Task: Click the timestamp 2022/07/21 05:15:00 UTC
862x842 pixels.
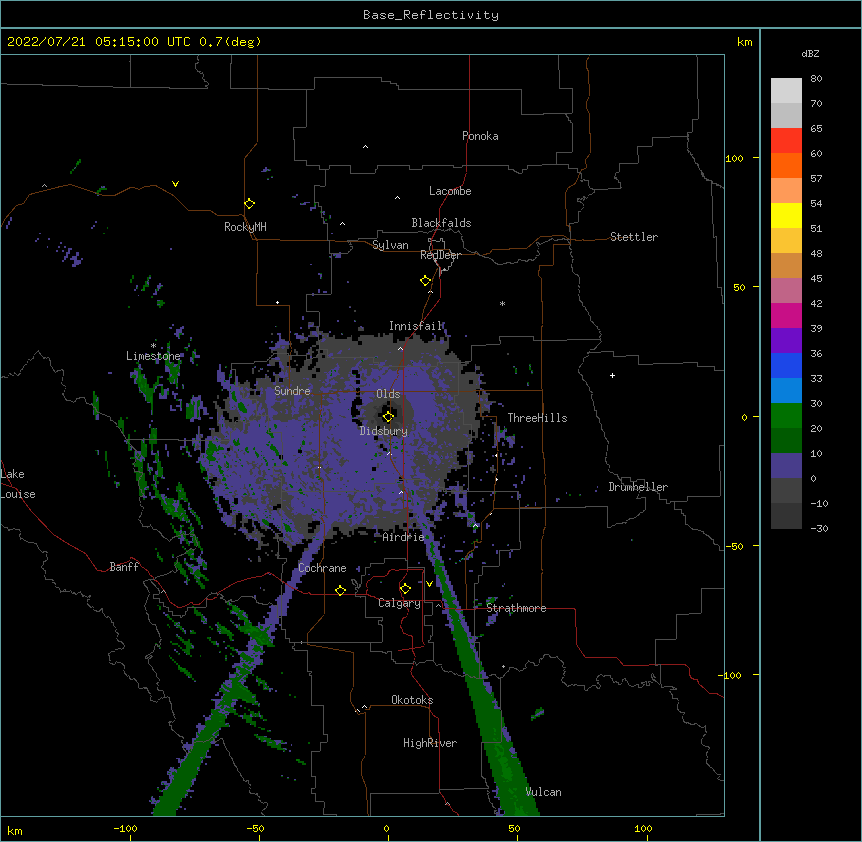Action: coord(99,42)
